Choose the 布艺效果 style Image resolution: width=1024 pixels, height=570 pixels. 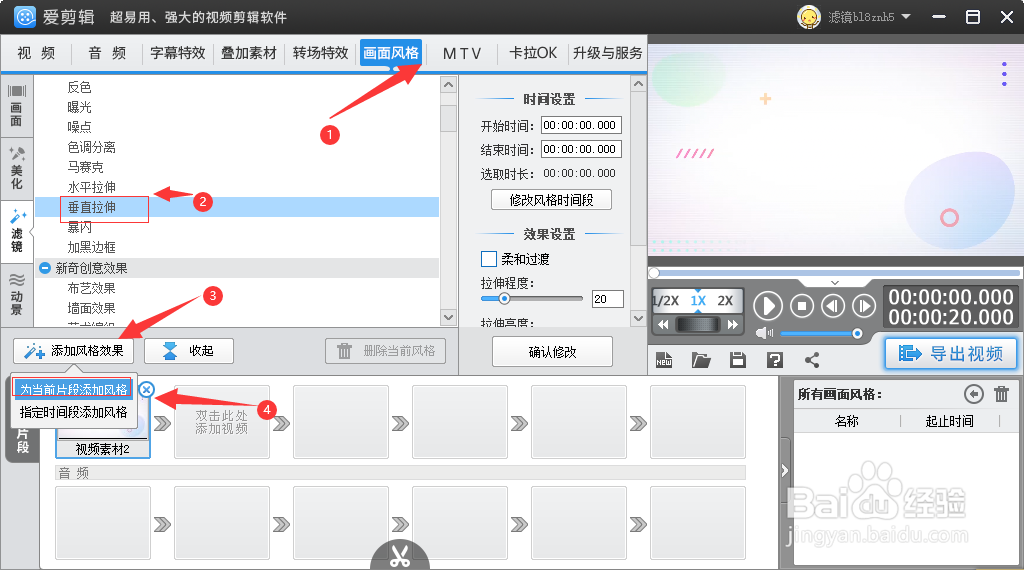pos(91,288)
